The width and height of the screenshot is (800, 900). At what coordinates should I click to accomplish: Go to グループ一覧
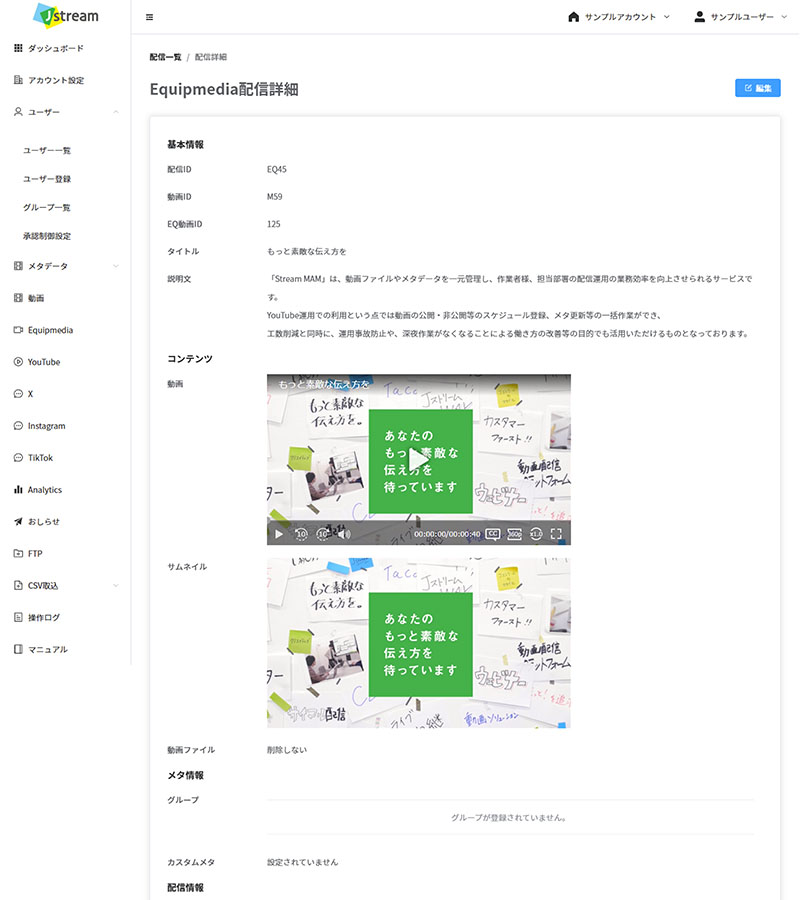[x=46, y=207]
